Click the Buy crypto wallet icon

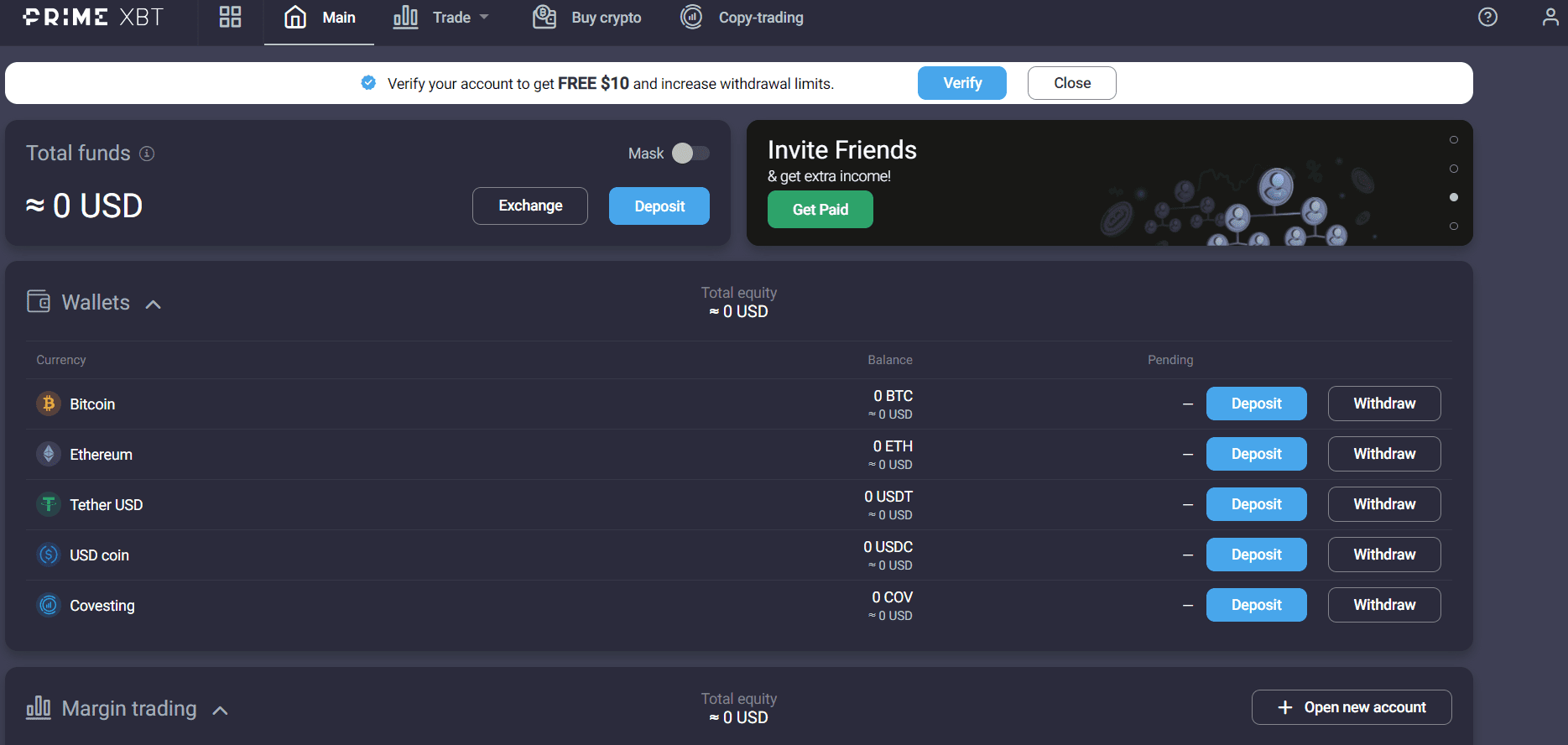pos(544,17)
